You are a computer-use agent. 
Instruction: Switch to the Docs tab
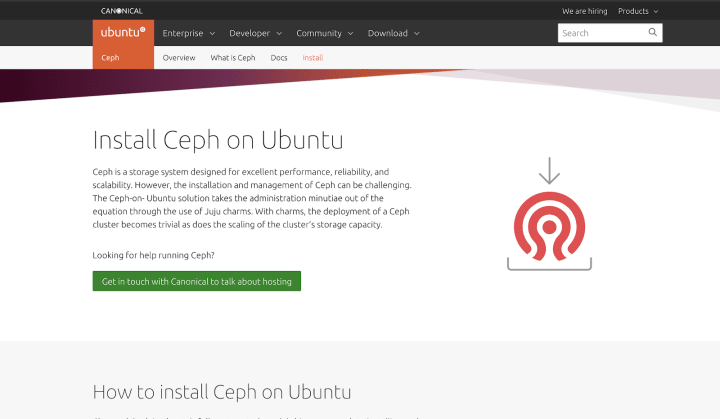tap(279, 58)
